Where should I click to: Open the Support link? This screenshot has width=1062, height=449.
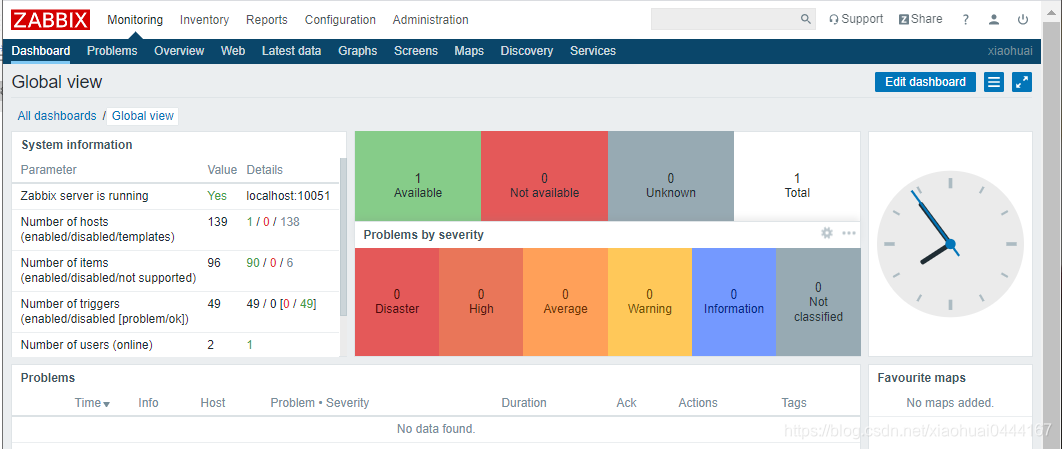click(x=856, y=19)
